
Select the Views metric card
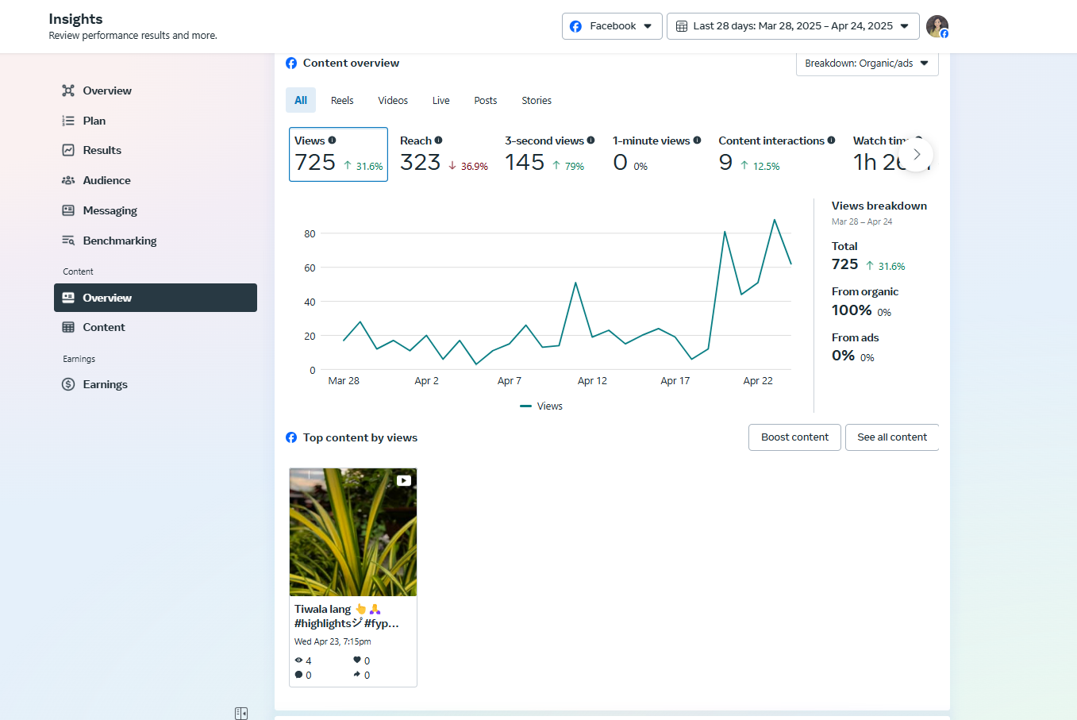pos(338,154)
